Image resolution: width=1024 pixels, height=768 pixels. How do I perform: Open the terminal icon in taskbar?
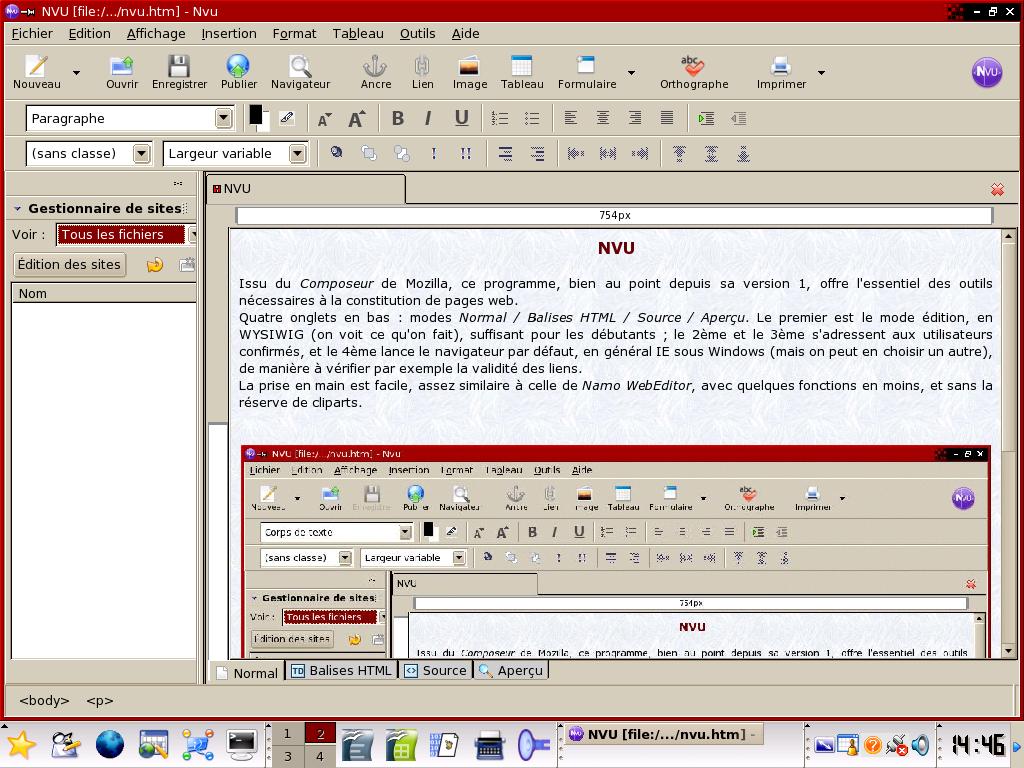click(x=242, y=744)
